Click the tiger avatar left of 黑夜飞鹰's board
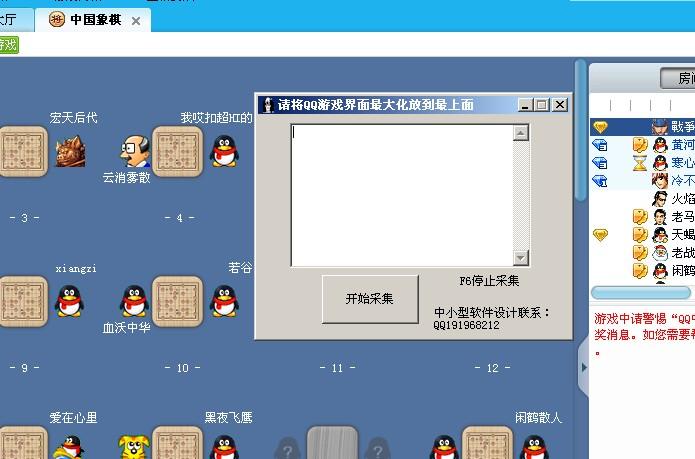Image resolution: width=695 pixels, height=459 pixels. [x=134, y=447]
